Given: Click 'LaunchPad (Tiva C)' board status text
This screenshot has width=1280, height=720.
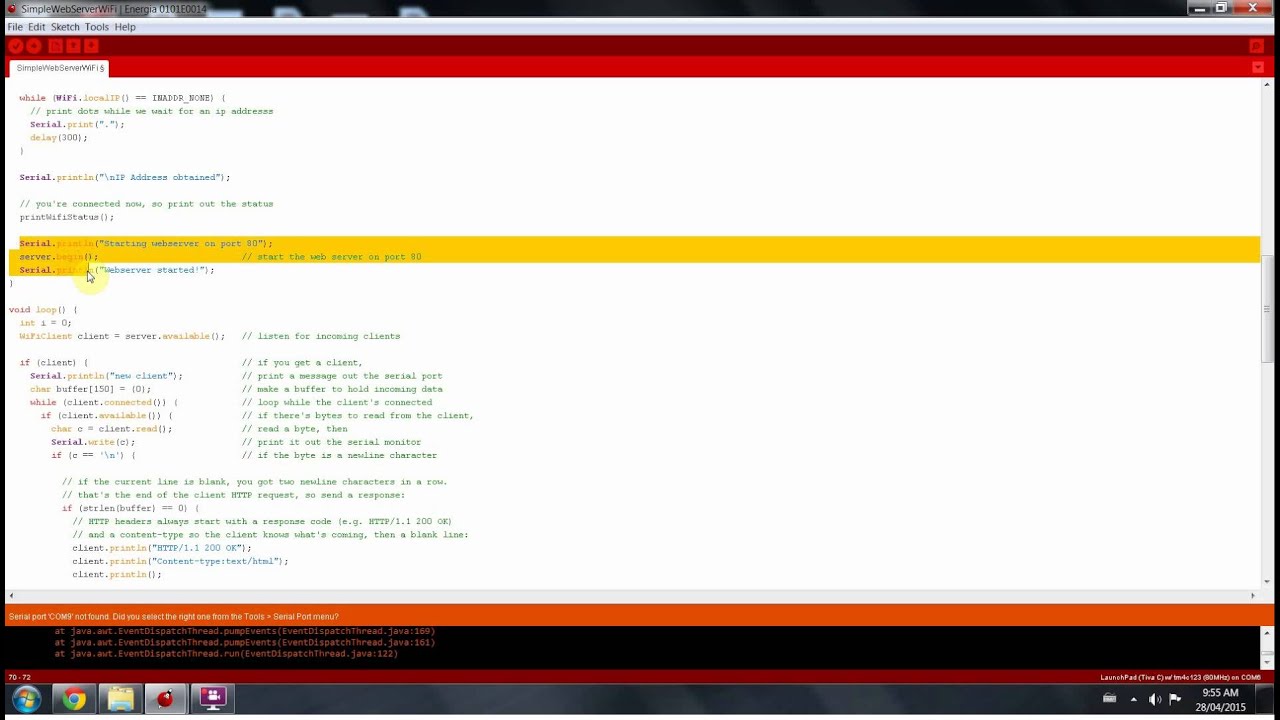Looking at the screenshot, I should (1181, 677).
